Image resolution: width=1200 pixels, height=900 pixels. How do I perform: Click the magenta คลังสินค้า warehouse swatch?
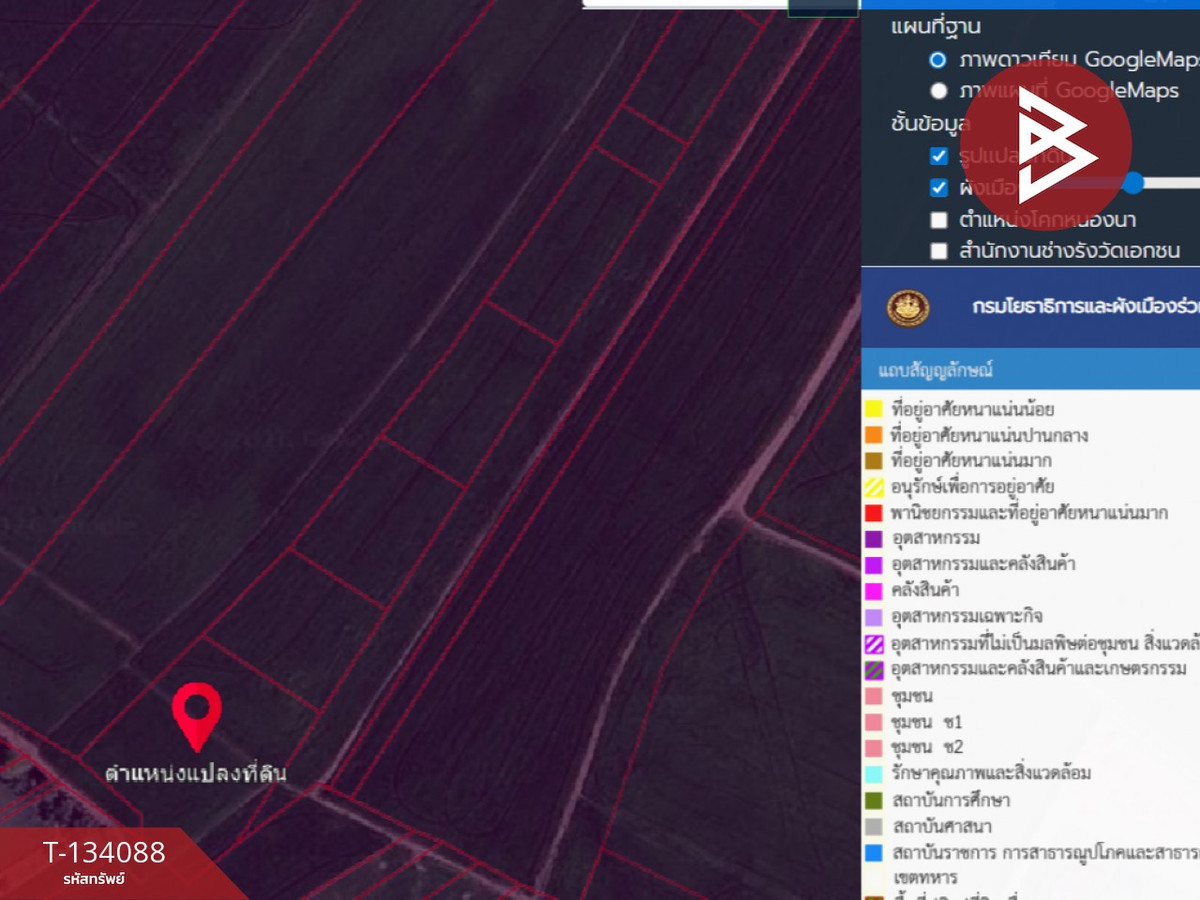[873, 591]
